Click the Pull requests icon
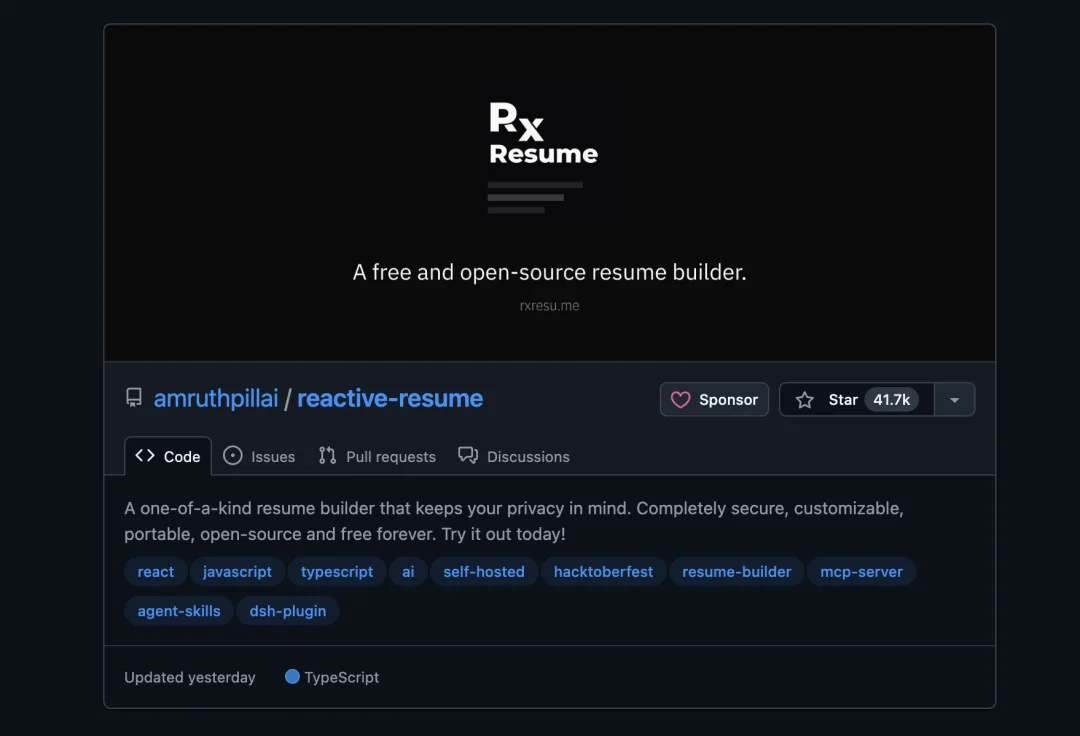The height and width of the screenshot is (736, 1080). (327, 456)
